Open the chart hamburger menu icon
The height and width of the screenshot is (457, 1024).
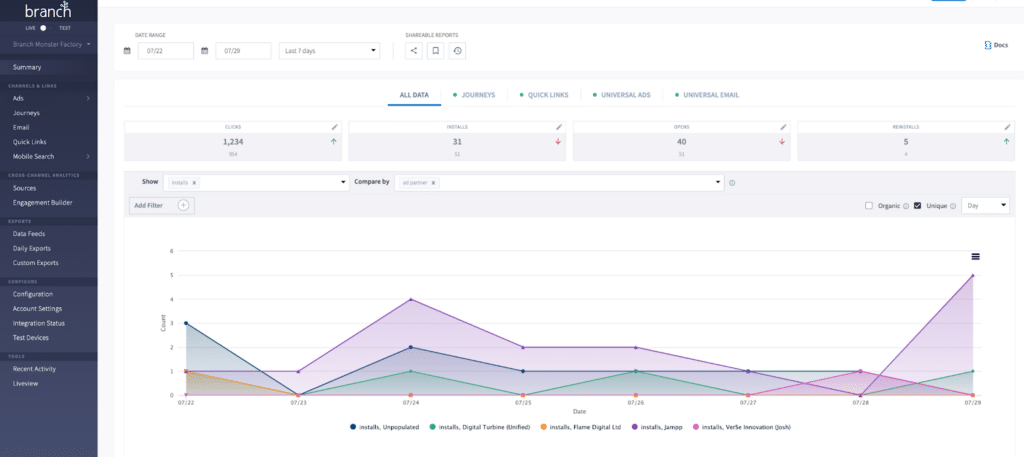tap(975, 257)
